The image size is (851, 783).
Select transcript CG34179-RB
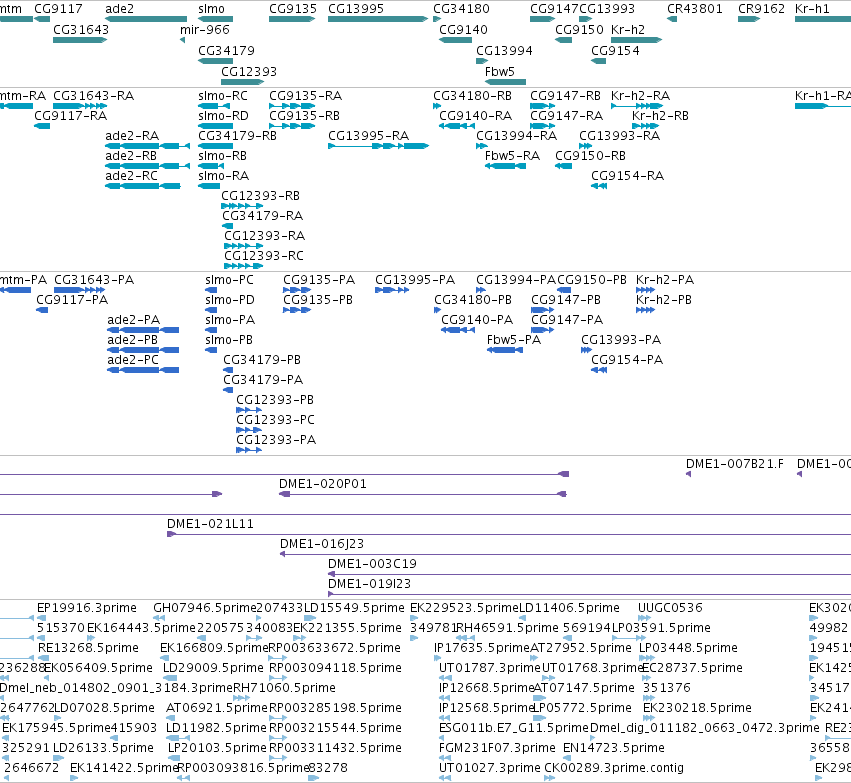[x=215, y=146]
